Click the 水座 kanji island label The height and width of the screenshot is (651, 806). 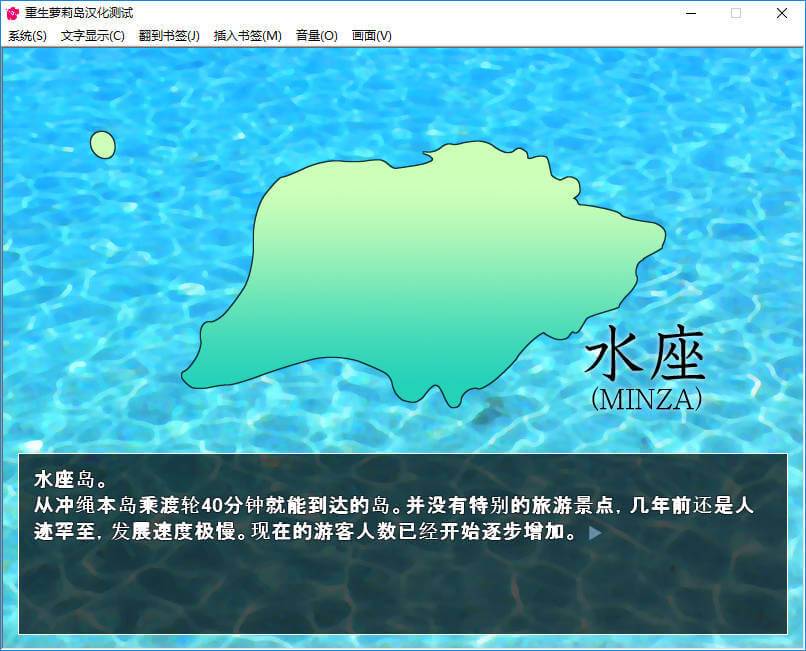click(645, 354)
